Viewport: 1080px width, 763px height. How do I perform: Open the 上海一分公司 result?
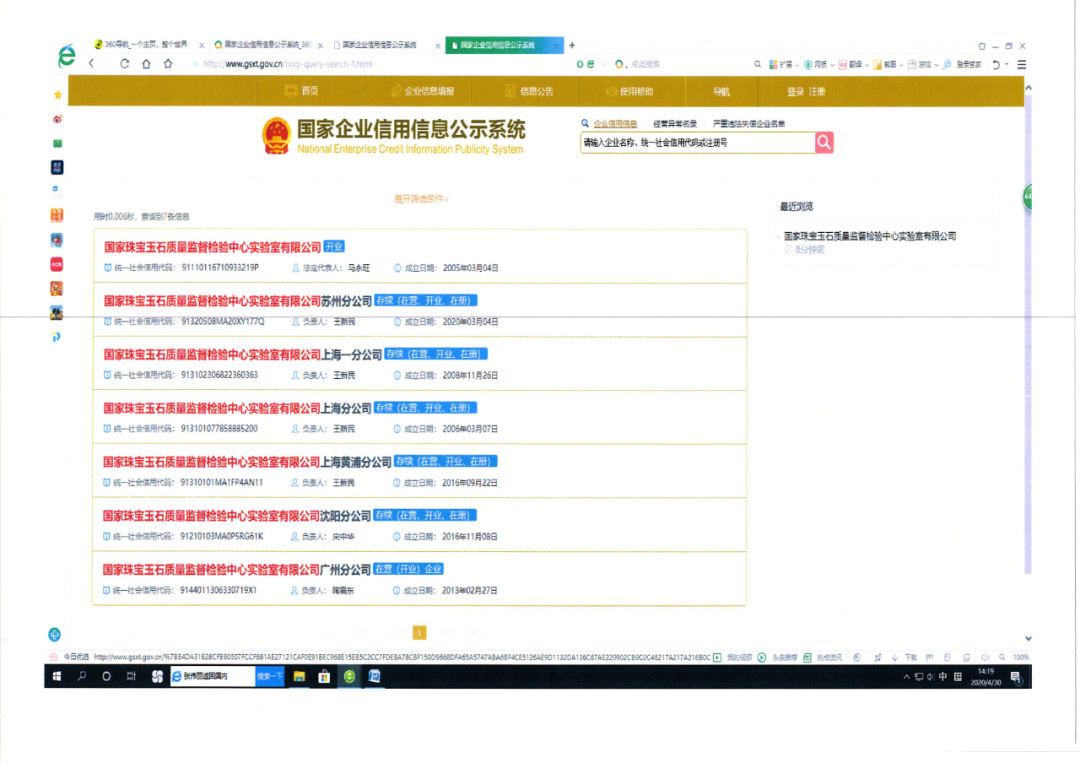tap(242, 355)
